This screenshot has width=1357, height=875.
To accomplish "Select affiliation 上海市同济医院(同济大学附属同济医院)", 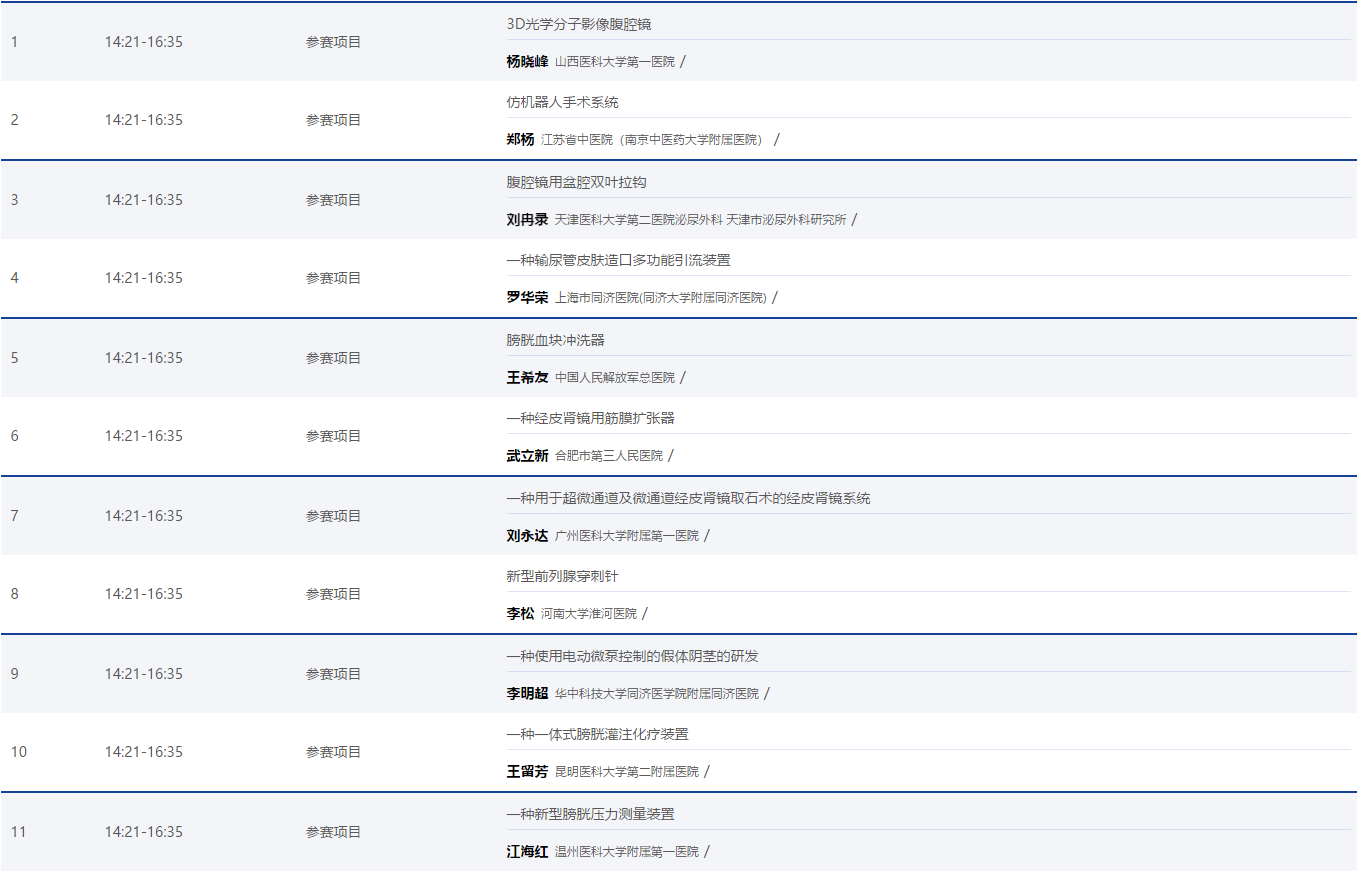I will (660, 297).
